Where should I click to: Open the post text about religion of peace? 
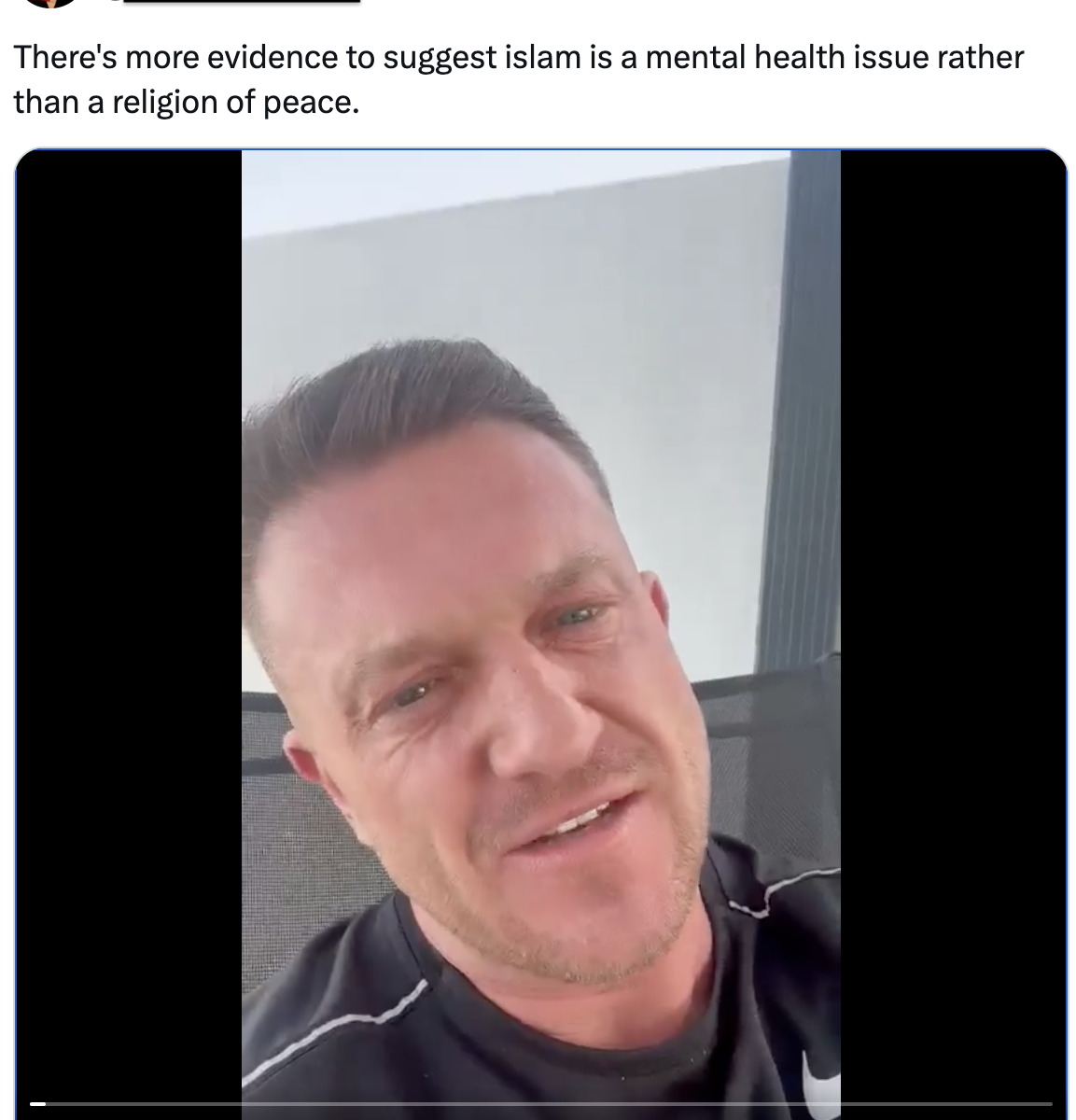[x=518, y=79]
